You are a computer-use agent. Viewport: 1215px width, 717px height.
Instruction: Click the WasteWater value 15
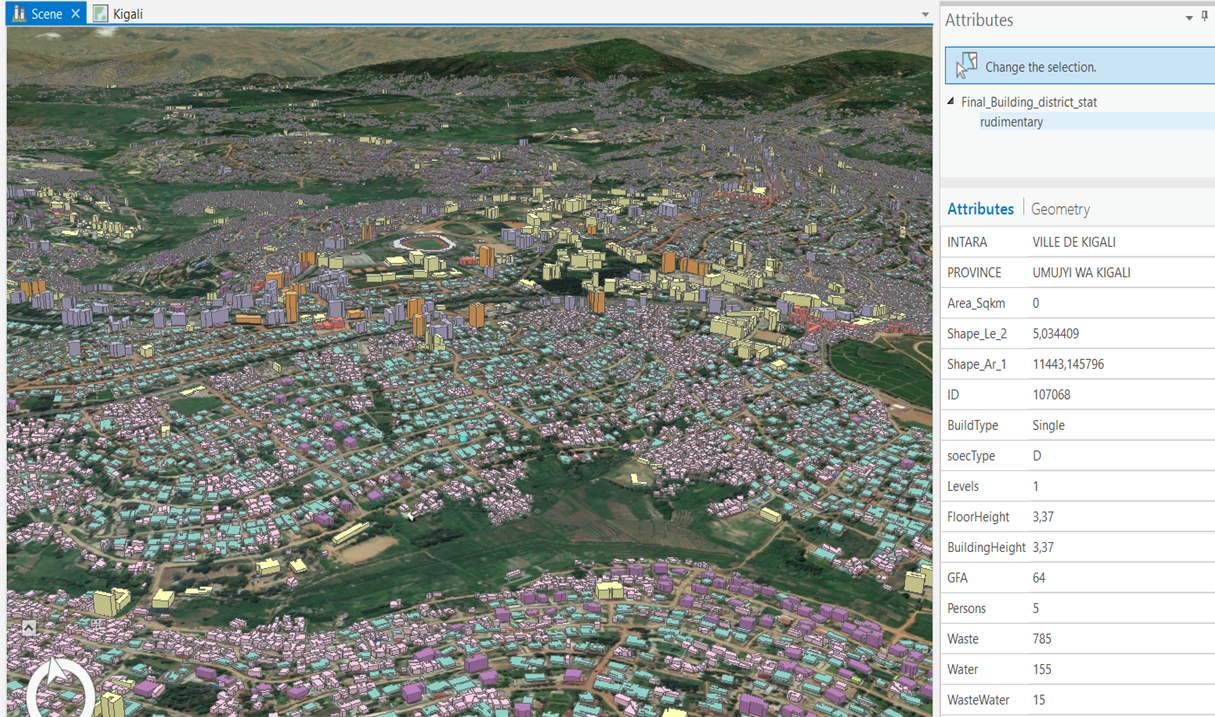[x=1039, y=700]
